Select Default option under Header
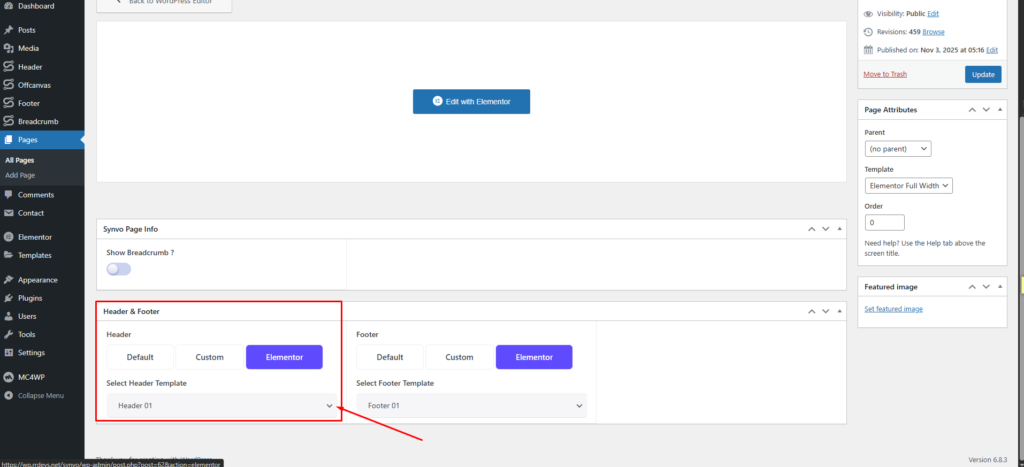Viewport: 1024px width, 467px height. (140, 357)
